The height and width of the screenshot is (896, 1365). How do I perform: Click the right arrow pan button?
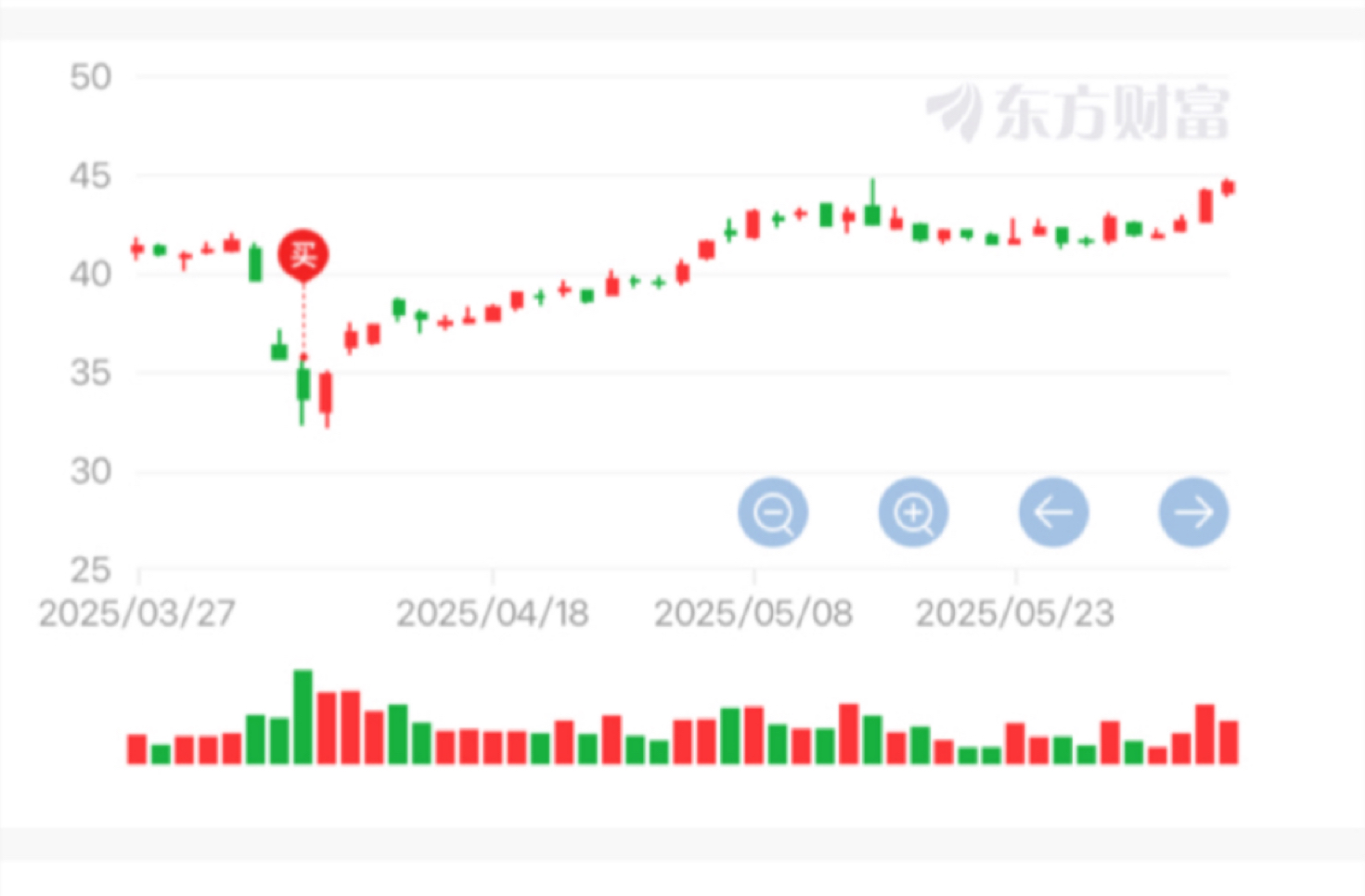(1193, 512)
